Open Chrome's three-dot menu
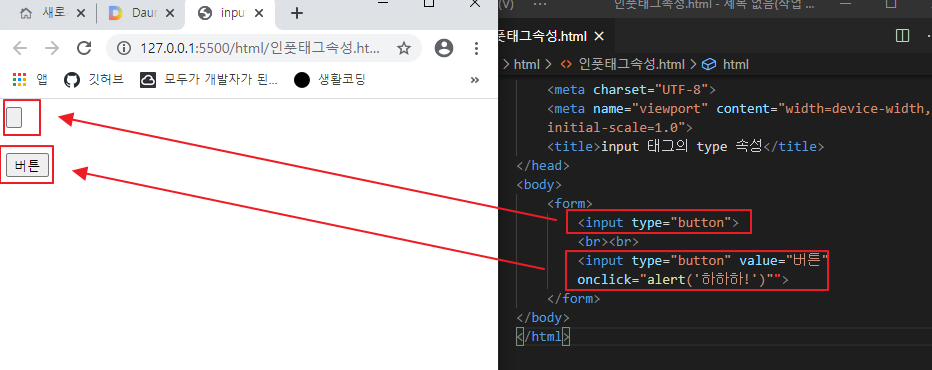 tap(476, 48)
